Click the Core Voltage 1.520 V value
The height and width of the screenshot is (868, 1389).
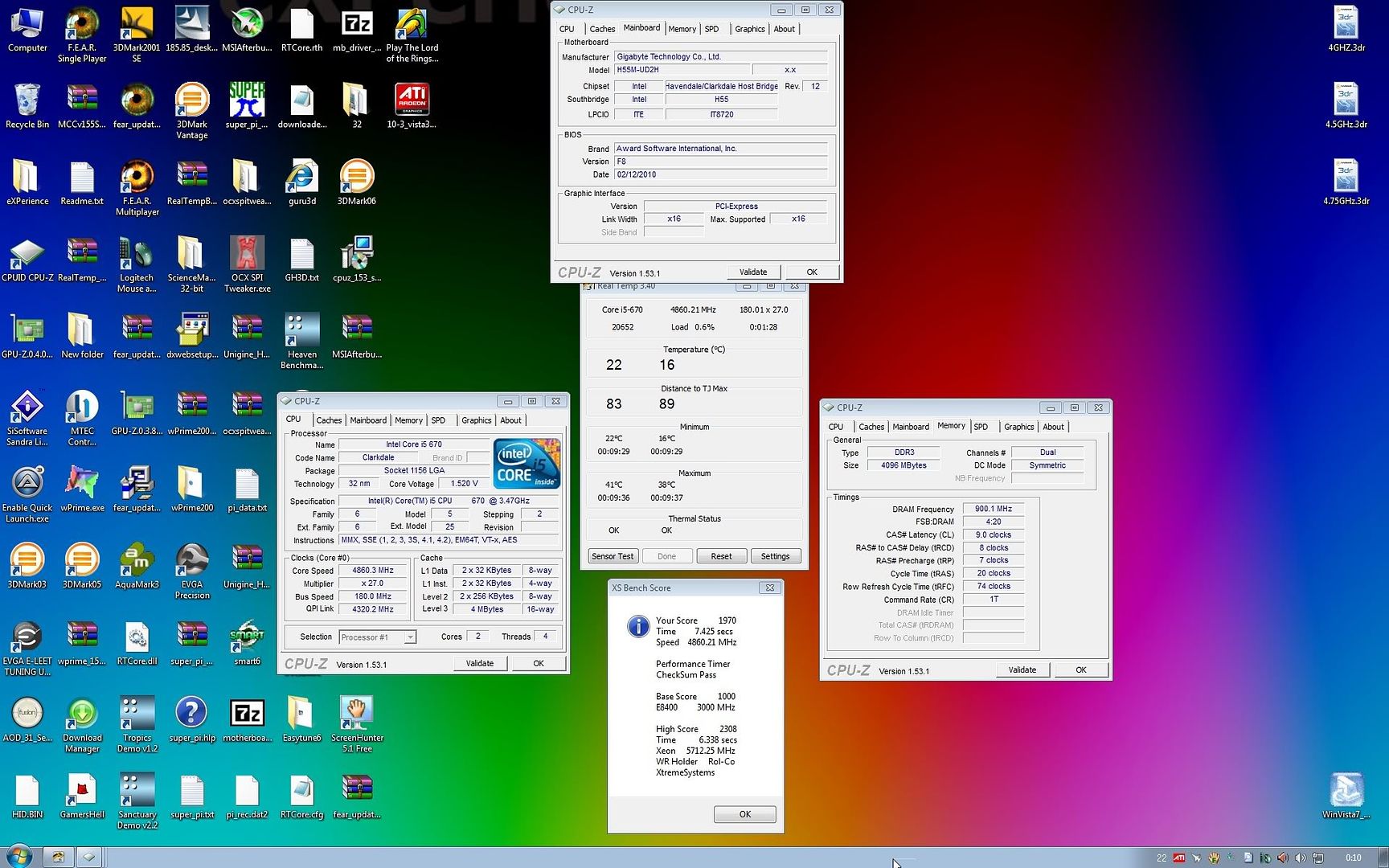click(x=465, y=484)
